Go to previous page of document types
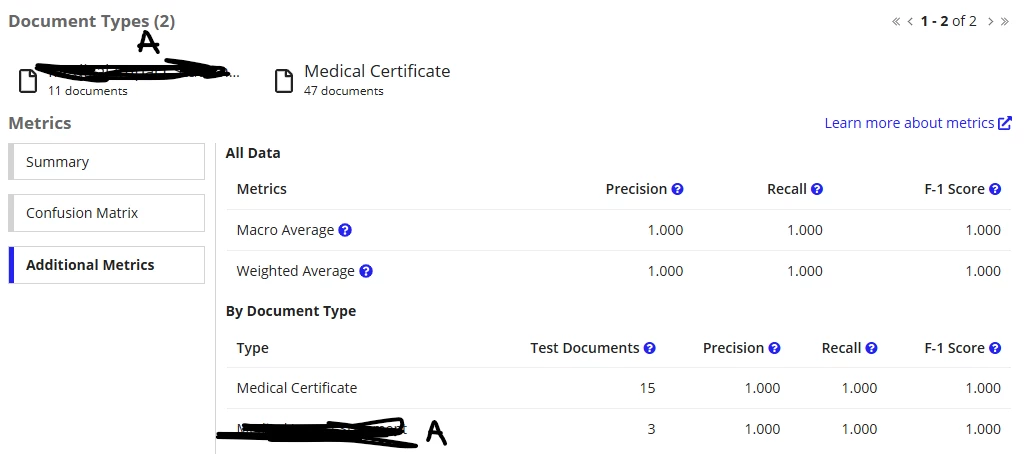The width and height of the screenshot is (1031, 454). click(x=910, y=22)
